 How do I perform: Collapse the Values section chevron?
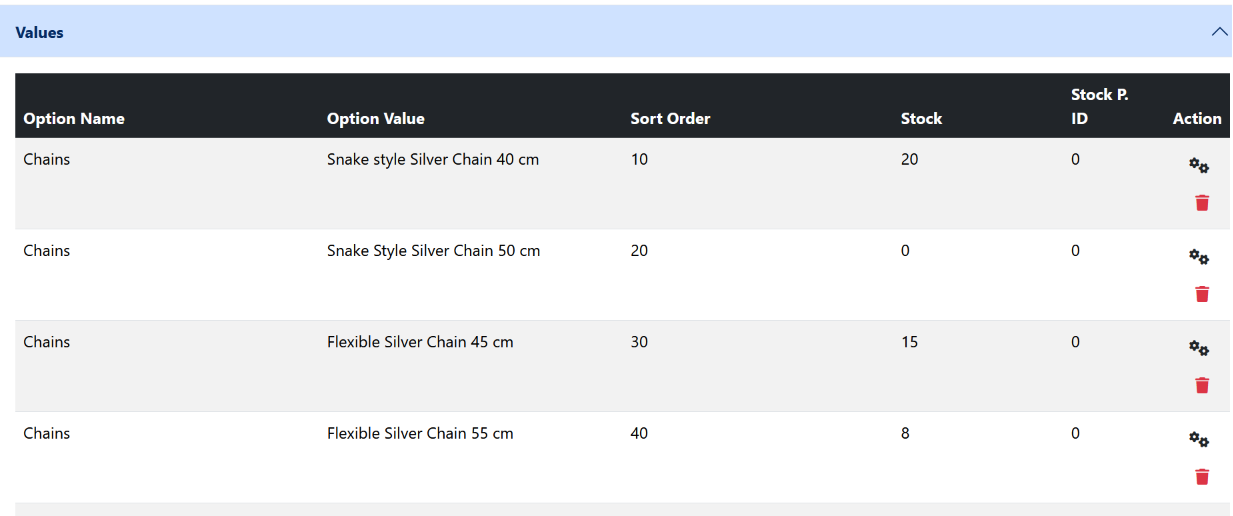(x=1219, y=32)
